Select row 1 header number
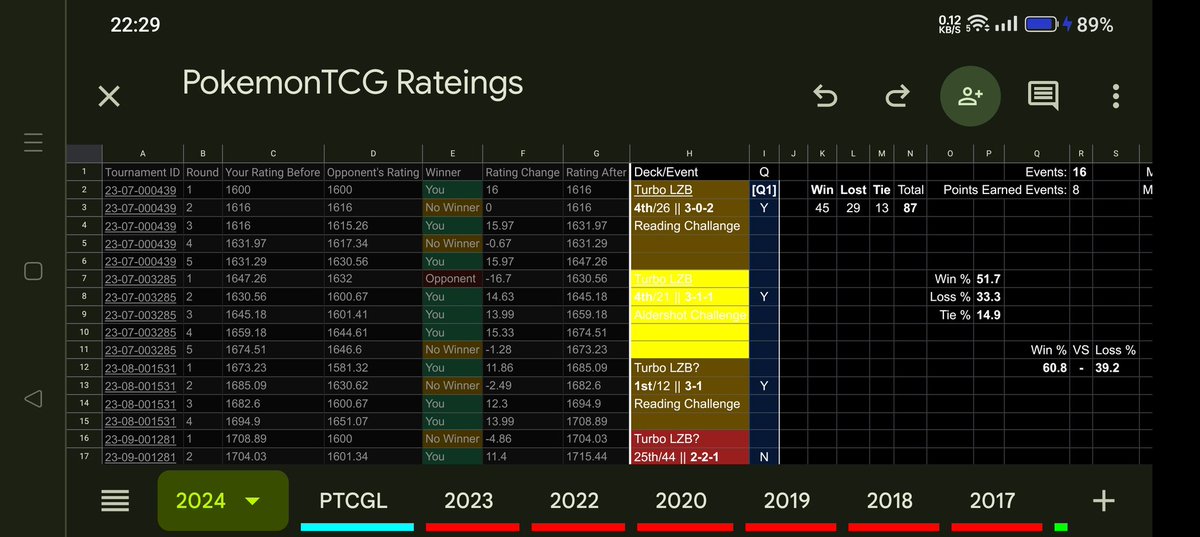 85,172
